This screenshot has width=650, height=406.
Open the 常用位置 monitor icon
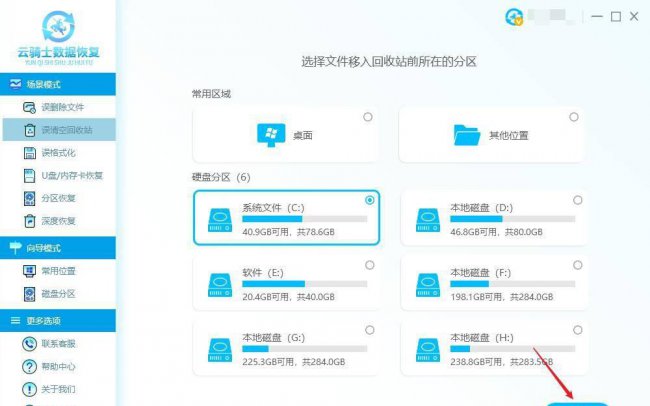click(29, 271)
